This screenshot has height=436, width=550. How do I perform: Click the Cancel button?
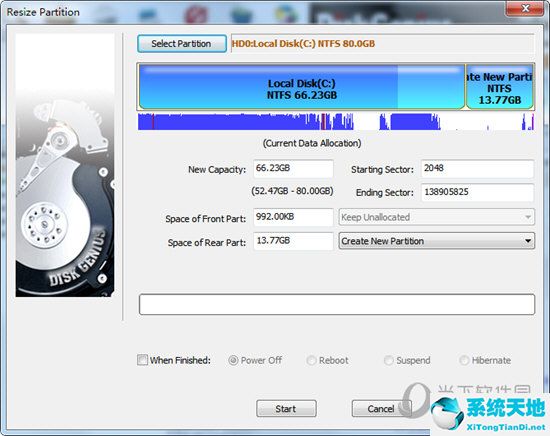point(381,409)
